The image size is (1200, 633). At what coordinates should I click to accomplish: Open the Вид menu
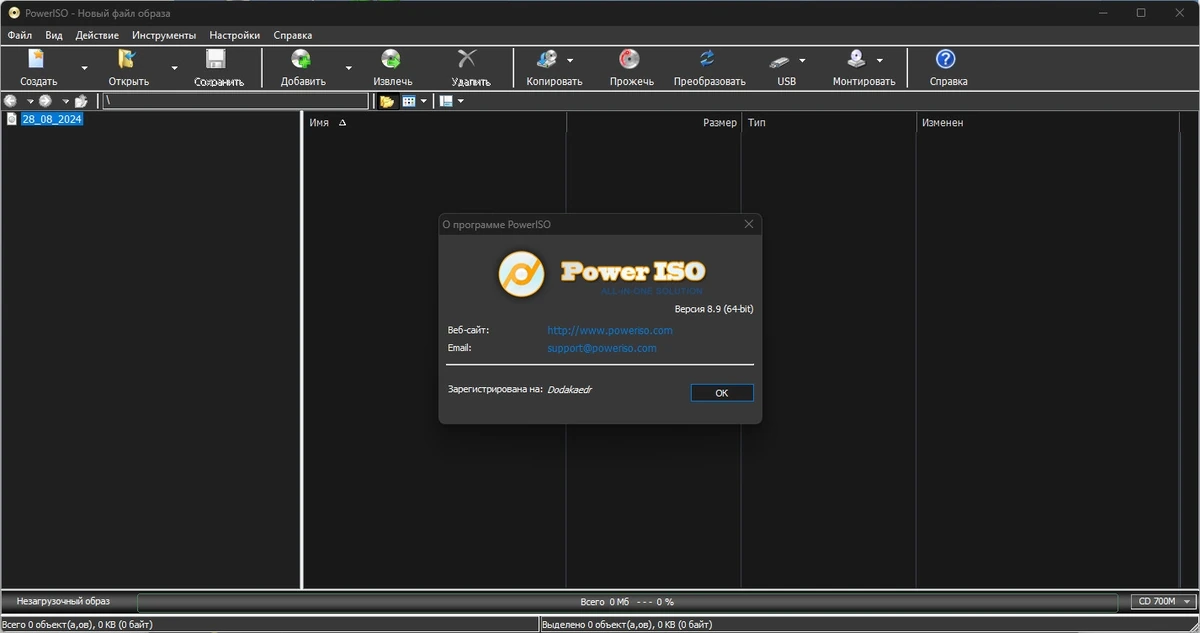tap(54, 35)
